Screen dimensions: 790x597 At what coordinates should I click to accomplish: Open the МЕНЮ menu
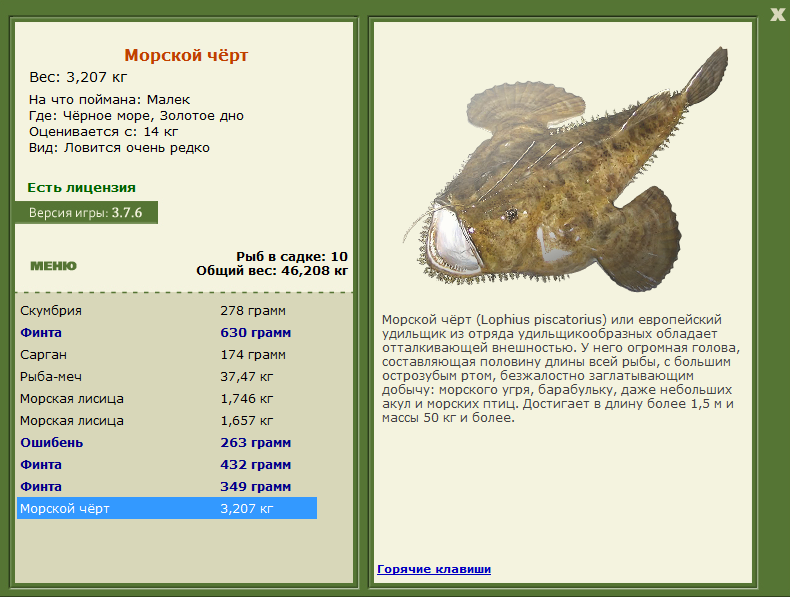tap(53, 266)
